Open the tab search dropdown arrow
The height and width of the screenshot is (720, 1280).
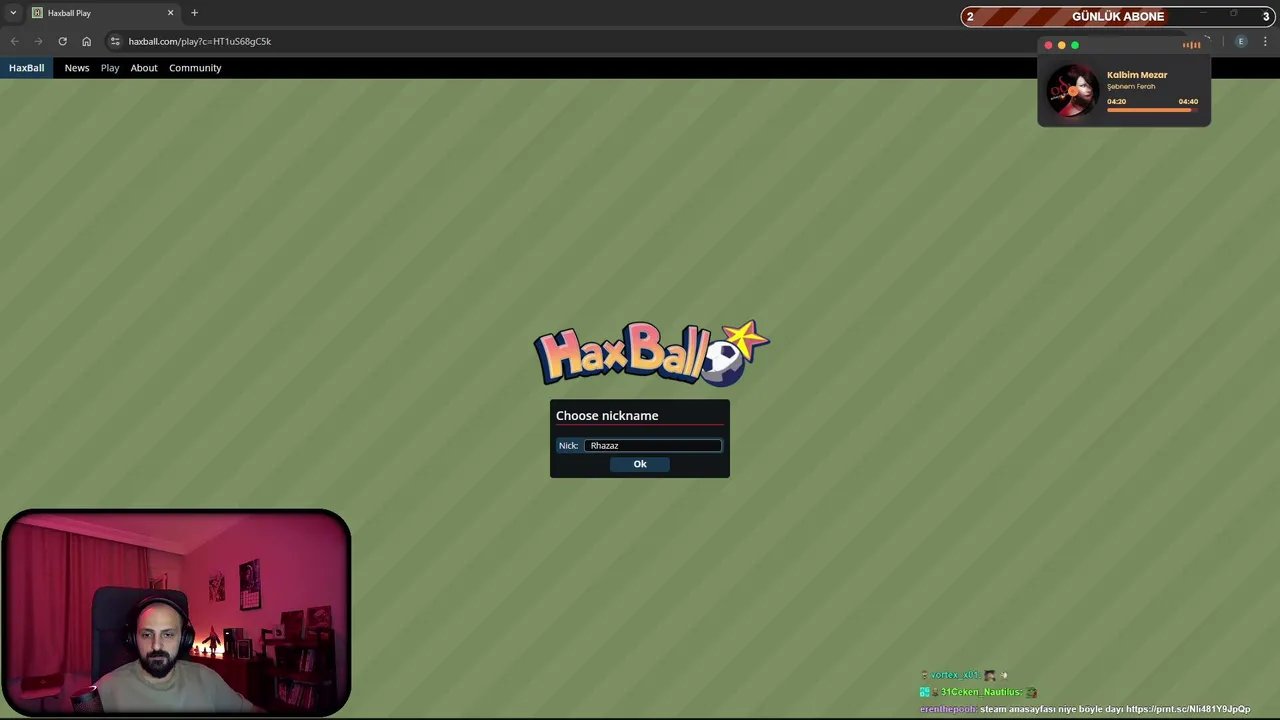click(x=13, y=13)
